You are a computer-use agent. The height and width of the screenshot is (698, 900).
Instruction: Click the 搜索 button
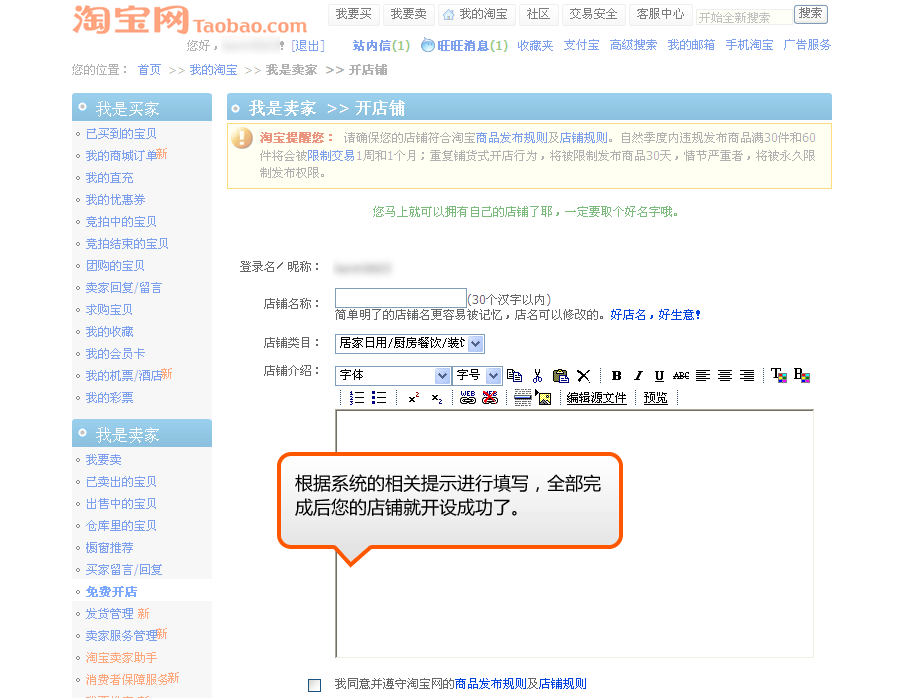tap(810, 14)
